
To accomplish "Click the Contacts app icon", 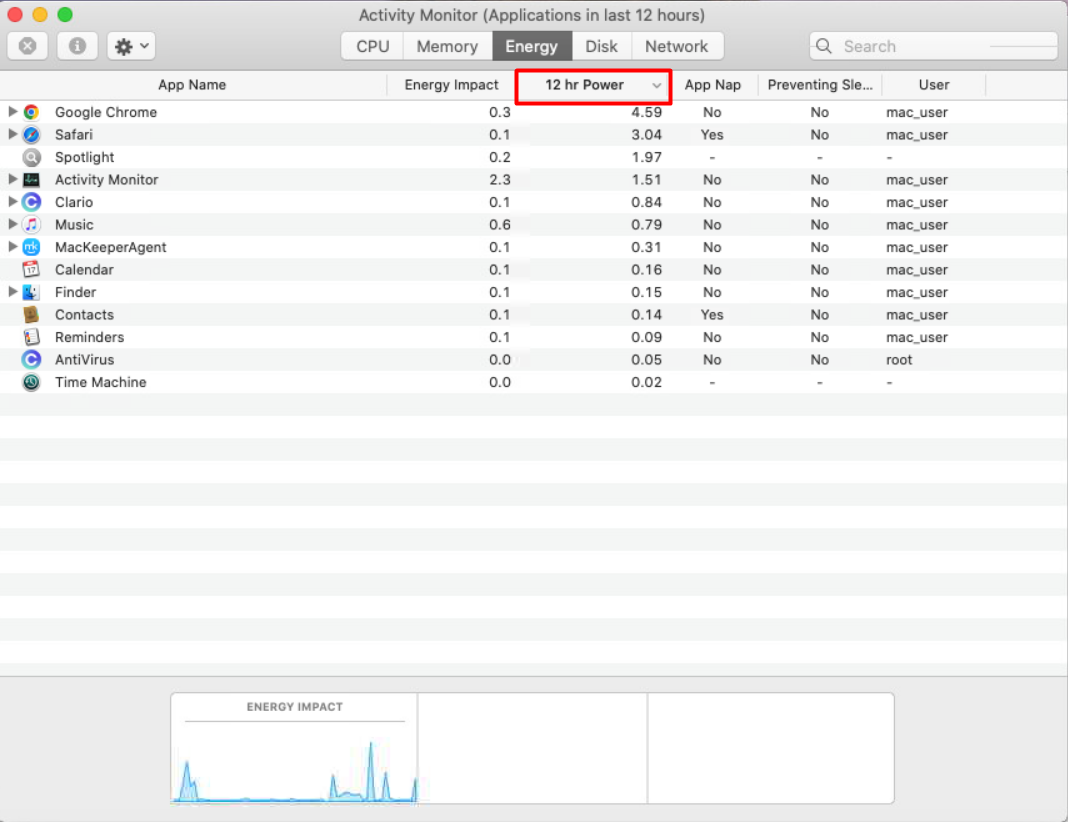I will tap(31, 315).
